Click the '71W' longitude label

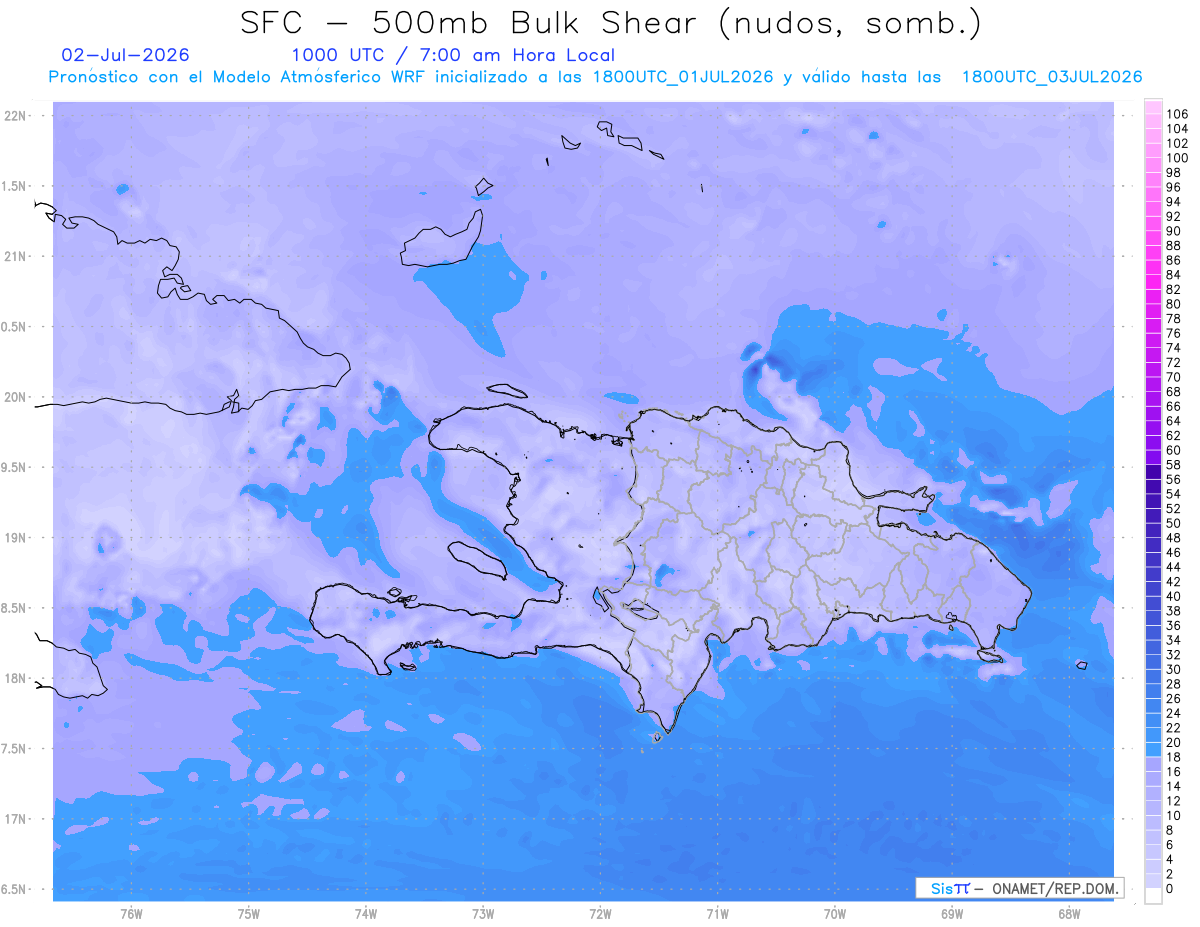pos(717,913)
